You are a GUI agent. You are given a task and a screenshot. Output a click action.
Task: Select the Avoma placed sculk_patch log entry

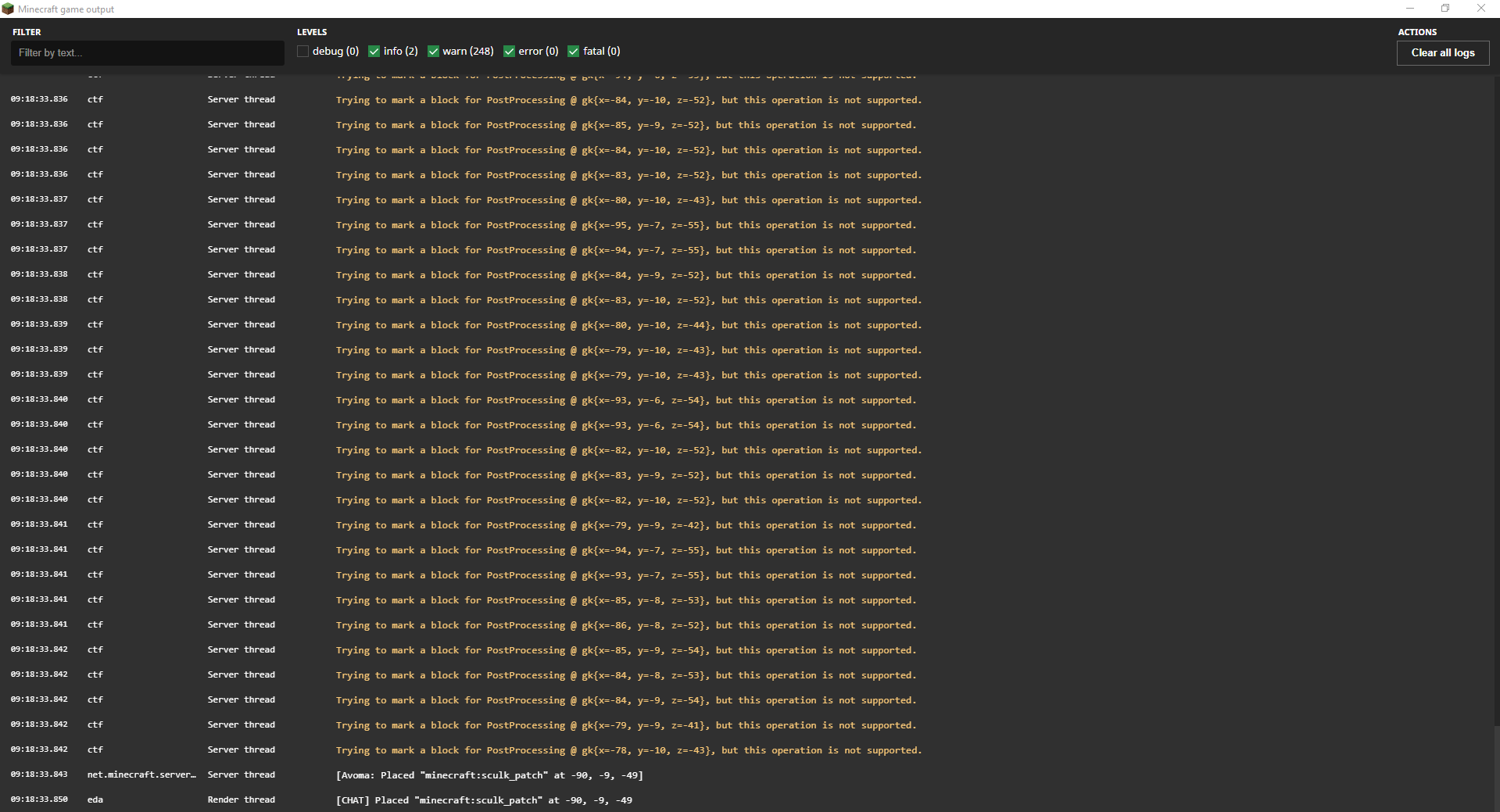(489, 775)
